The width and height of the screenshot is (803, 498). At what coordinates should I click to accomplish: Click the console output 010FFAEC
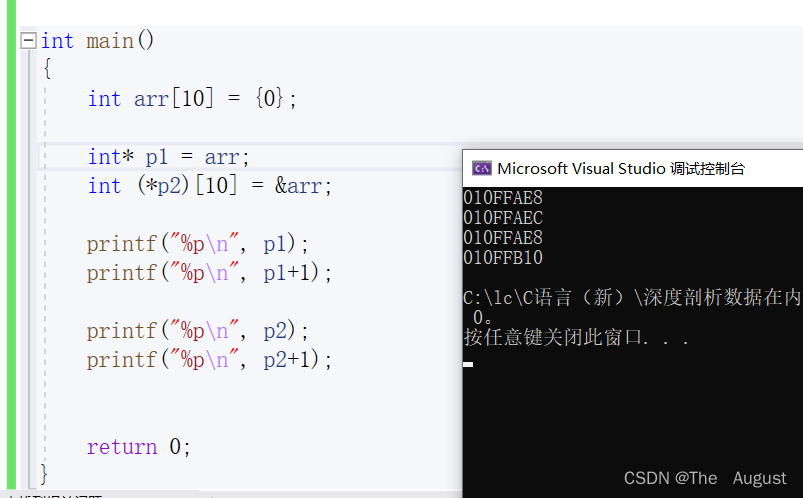click(503, 218)
